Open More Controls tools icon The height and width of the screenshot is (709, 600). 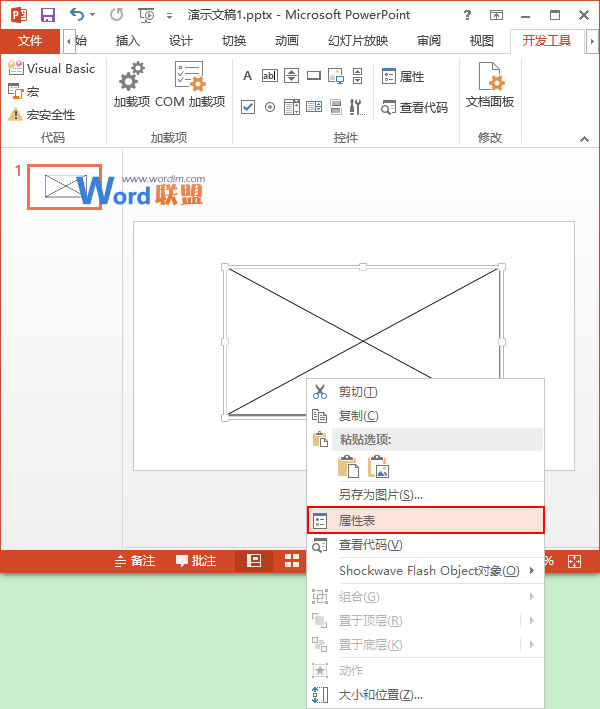[x=357, y=107]
